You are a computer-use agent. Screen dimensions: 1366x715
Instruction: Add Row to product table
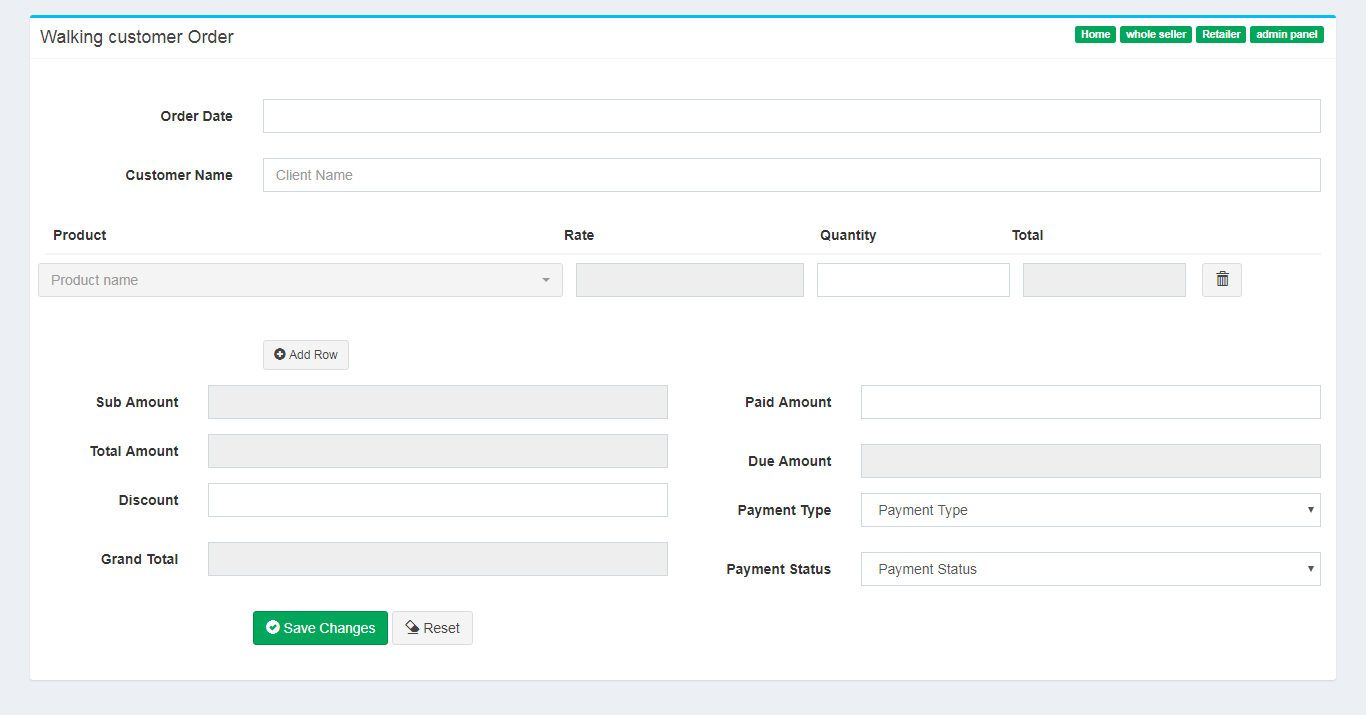[x=306, y=355]
